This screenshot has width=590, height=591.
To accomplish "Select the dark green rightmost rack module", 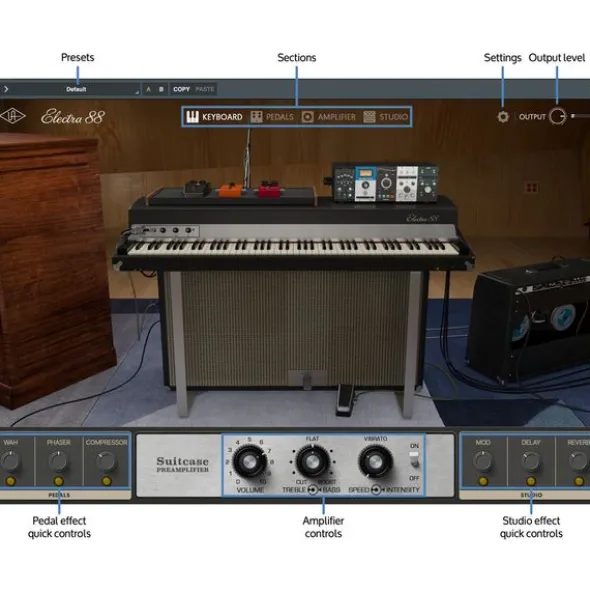I will coord(428,184).
